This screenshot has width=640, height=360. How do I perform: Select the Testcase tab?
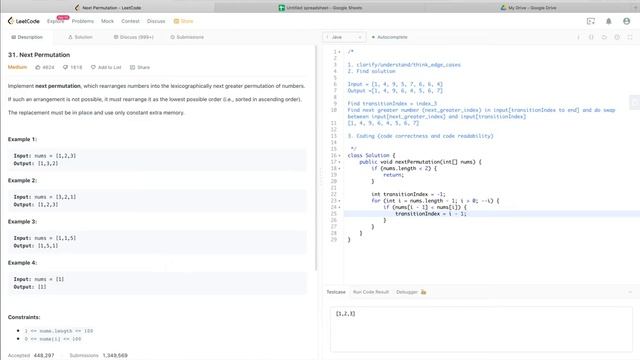(336, 292)
